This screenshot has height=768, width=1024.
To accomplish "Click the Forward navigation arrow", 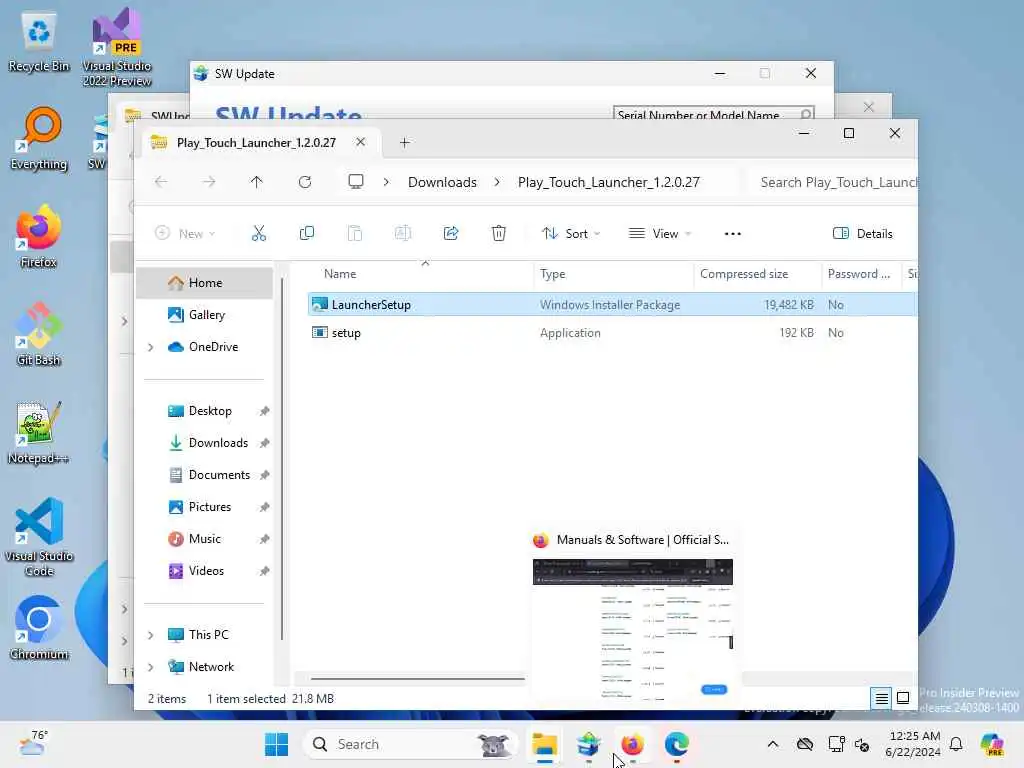I will [x=209, y=182].
